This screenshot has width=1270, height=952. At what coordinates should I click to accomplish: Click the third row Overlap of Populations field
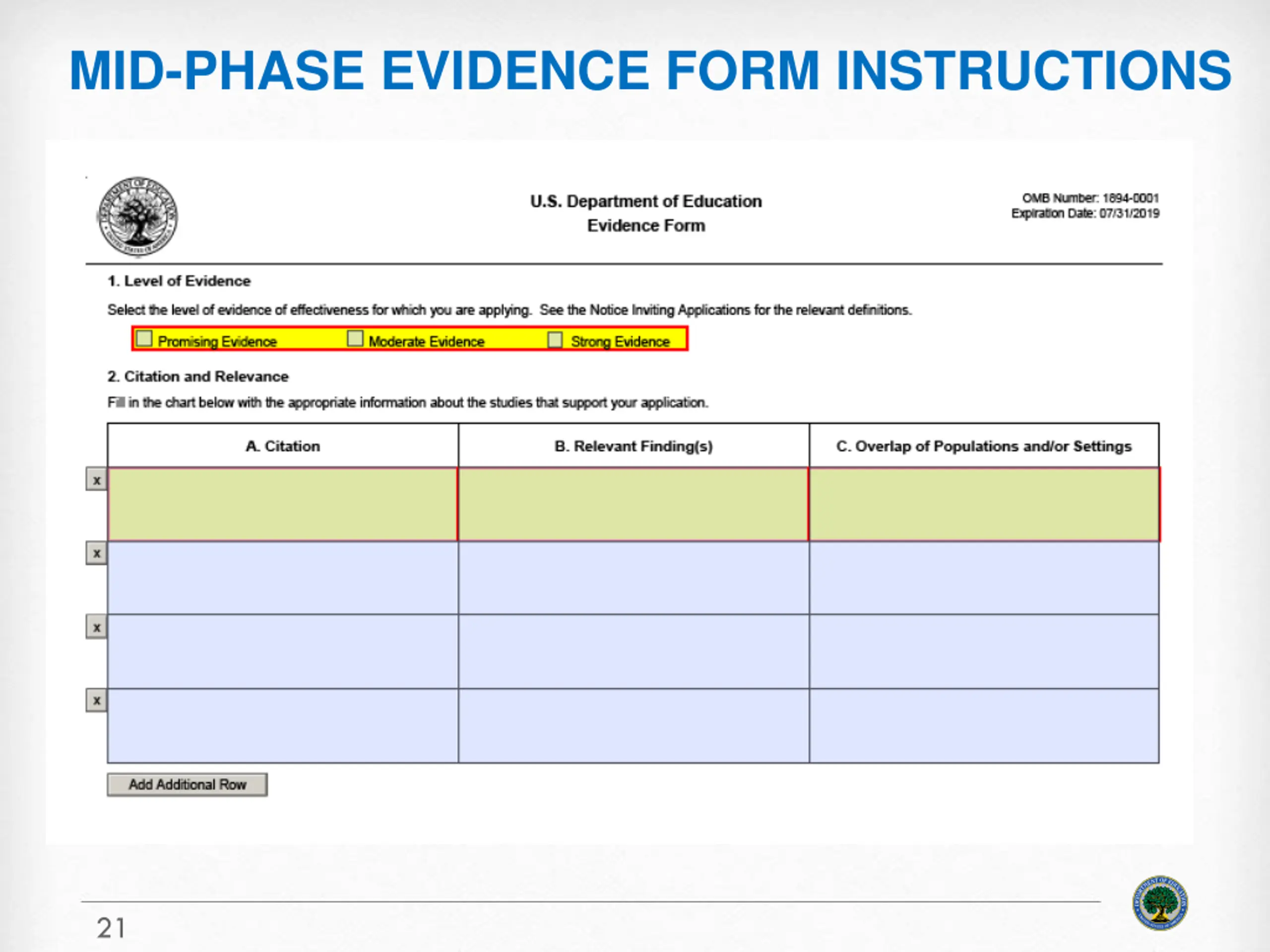(x=984, y=652)
